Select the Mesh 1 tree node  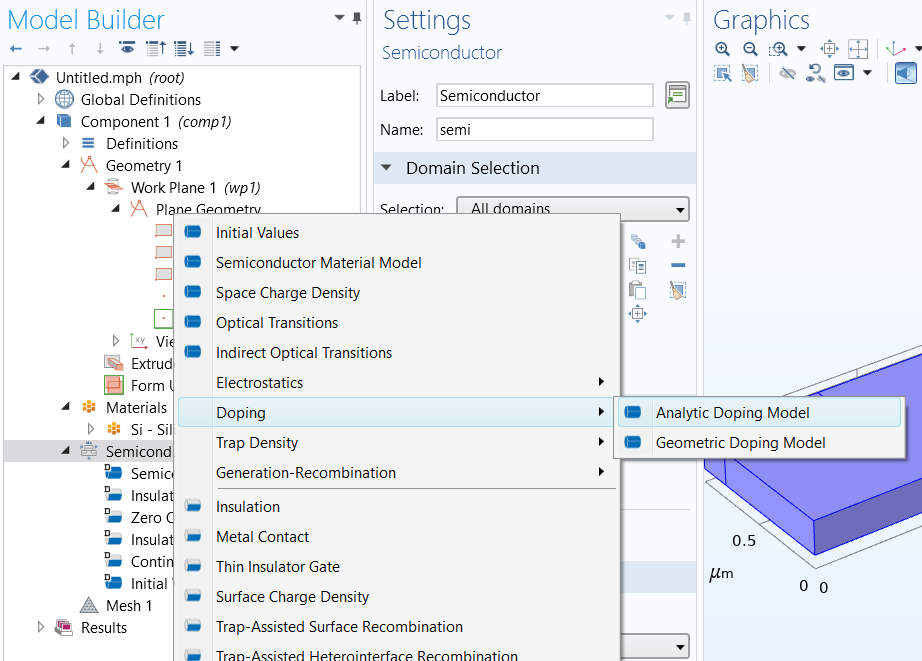pos(129,605)
